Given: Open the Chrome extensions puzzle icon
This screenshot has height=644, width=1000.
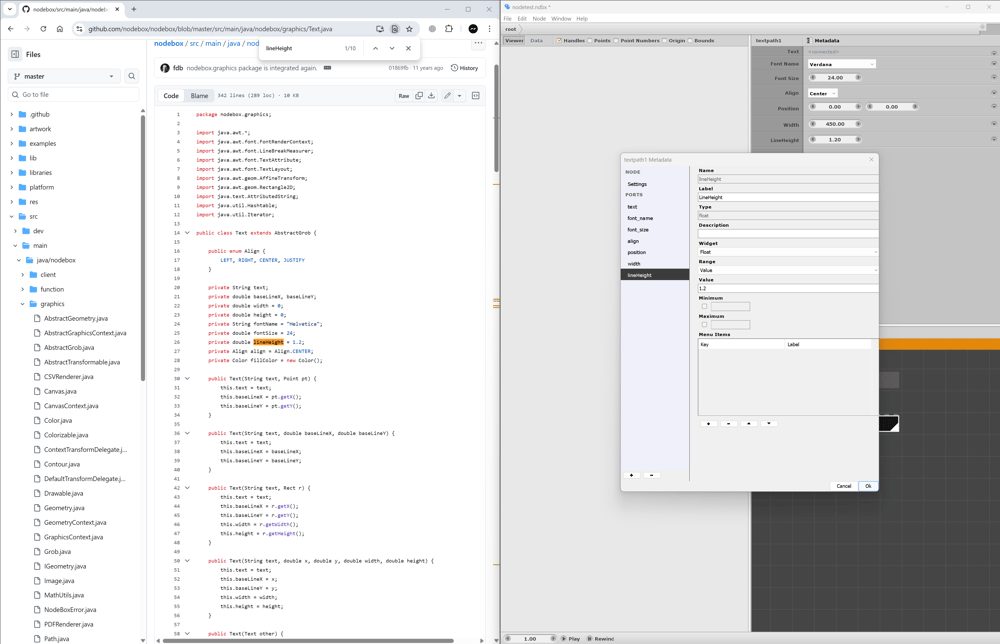Looking at the screenshot, I should 449,29.
